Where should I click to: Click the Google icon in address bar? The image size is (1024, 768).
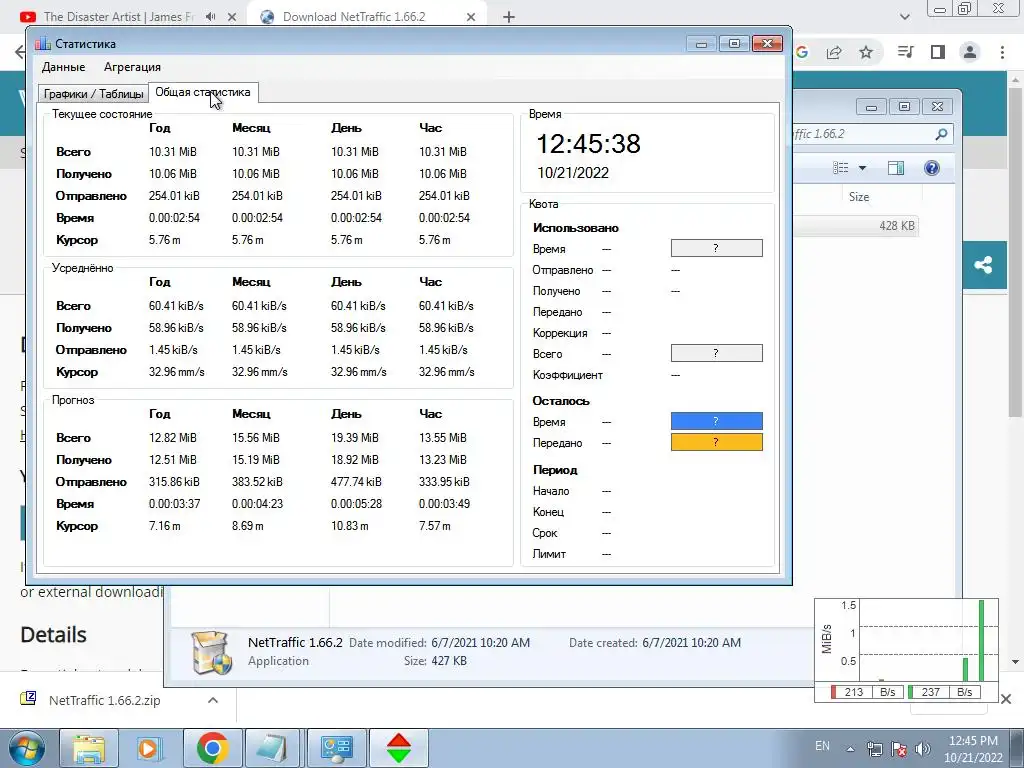pos(802,52)
